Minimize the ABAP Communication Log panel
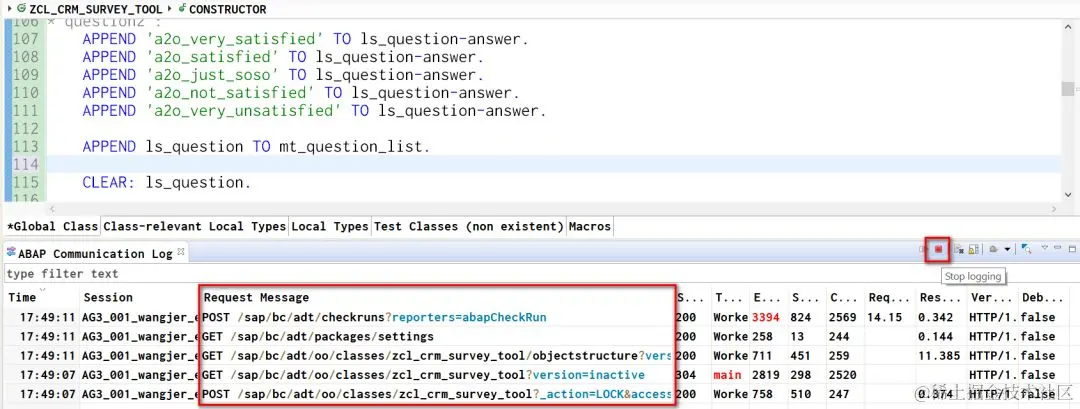The width and height of the screenshot is (1080, 409). tap(1059, 247)
